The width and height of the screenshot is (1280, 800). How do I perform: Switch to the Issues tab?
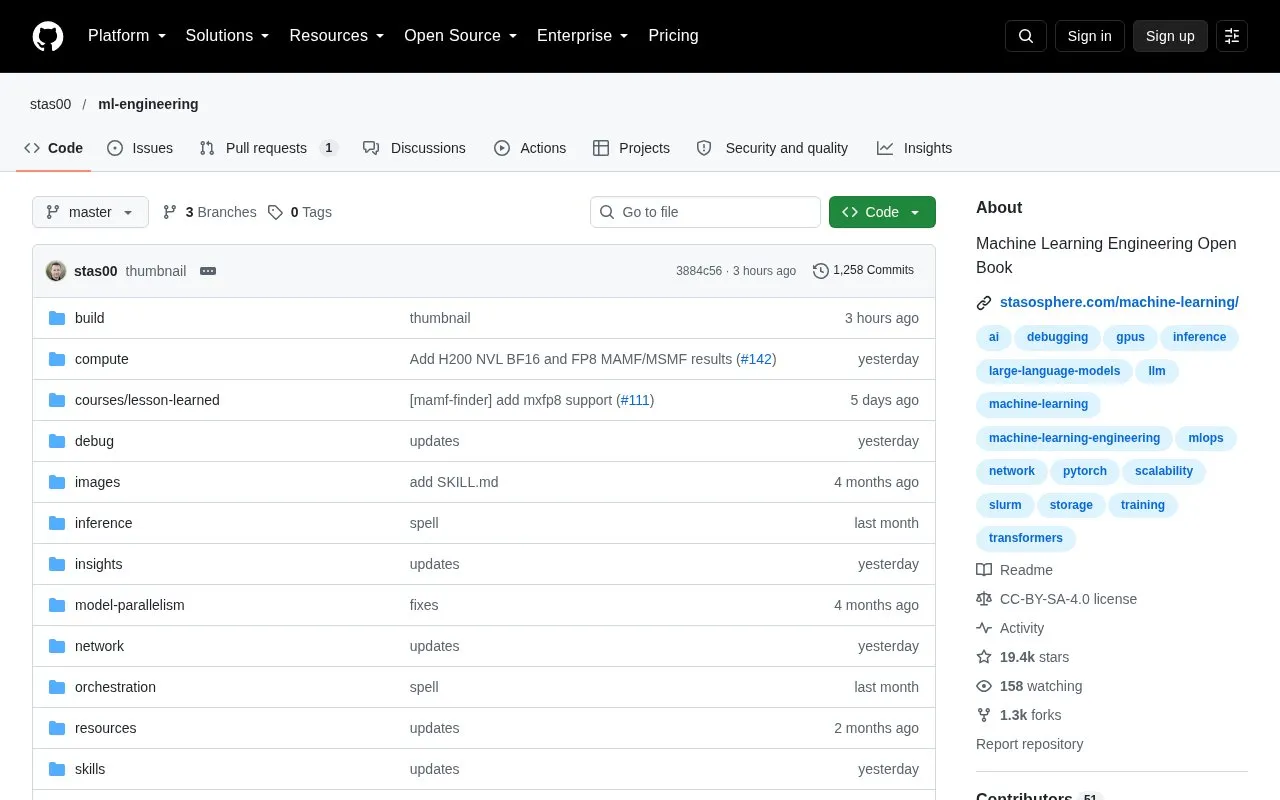pyautogui.click(x=140, y=148)
